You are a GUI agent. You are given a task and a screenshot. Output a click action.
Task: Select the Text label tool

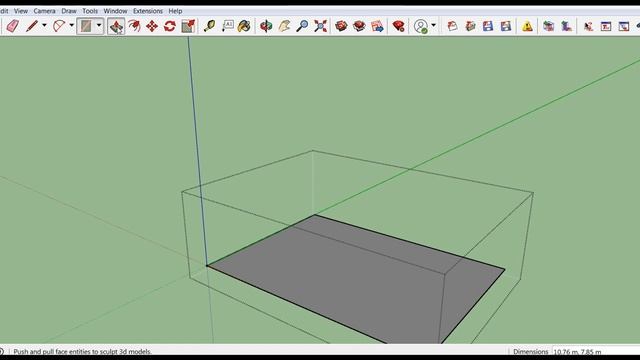227,26
